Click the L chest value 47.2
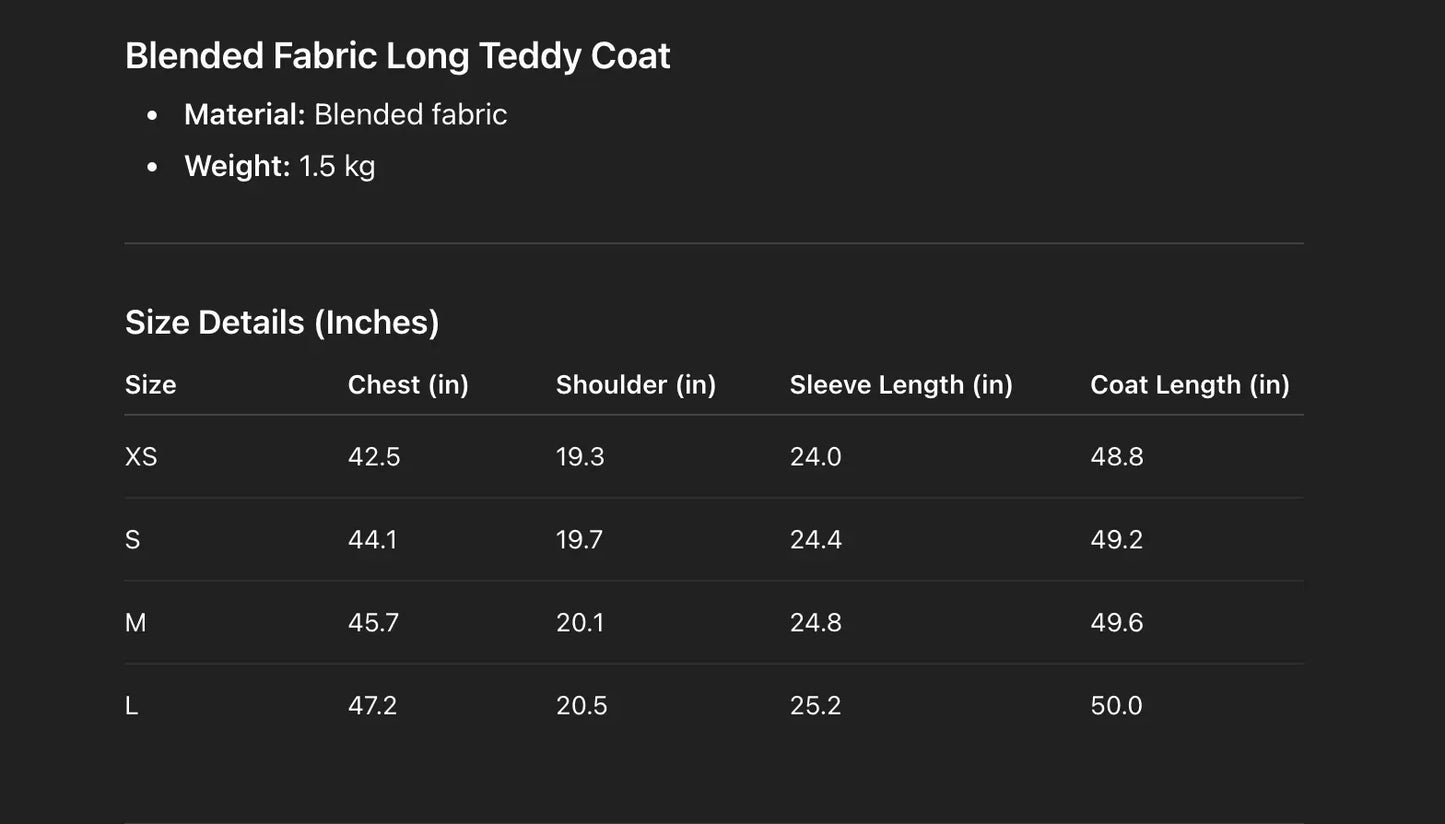The height and width of the screenshot is (824, 1445). click(x=372, y=706)
